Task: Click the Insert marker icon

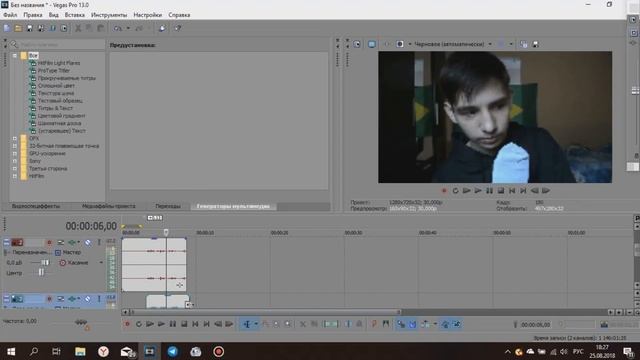Action: (x=374, y=324)
